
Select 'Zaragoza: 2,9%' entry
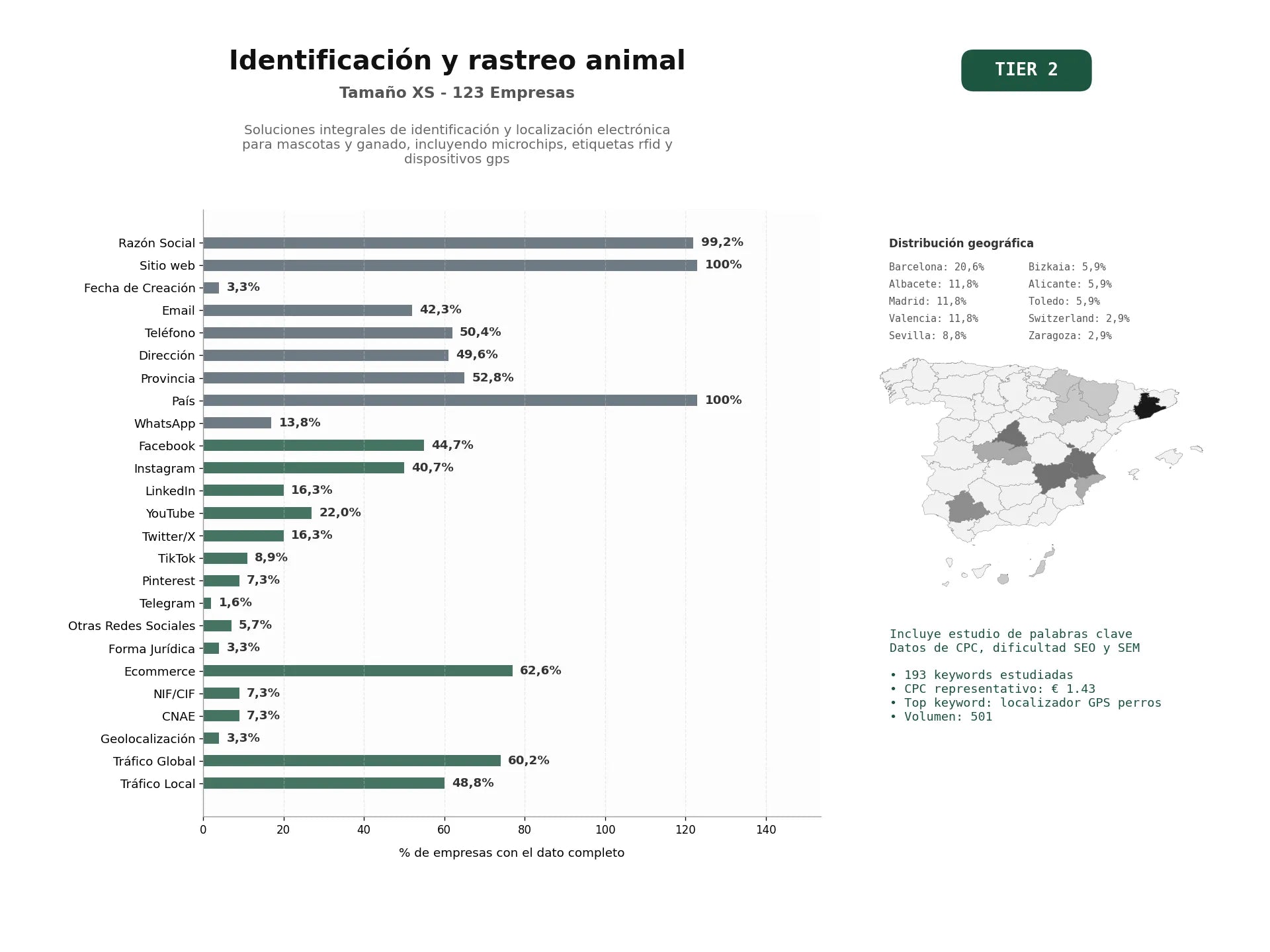coord(1070,336)
